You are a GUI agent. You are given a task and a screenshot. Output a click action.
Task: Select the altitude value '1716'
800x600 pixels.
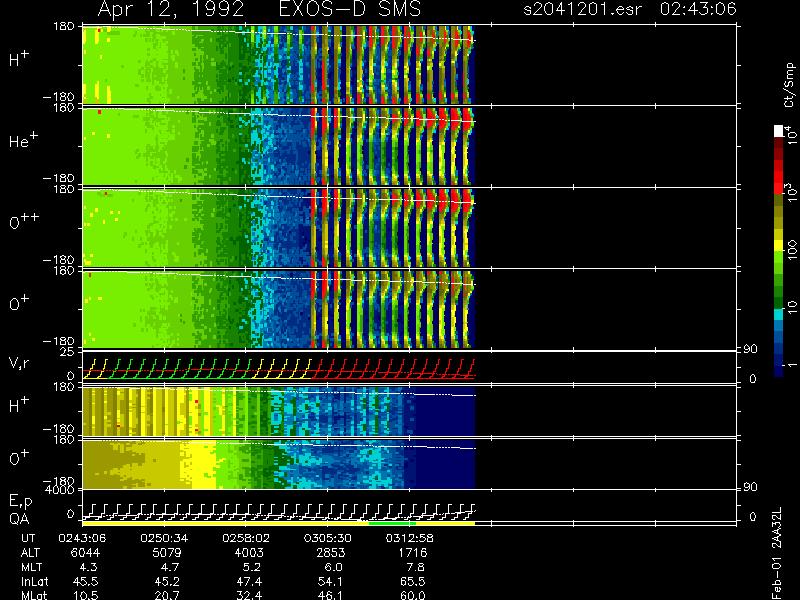[413, 553]
